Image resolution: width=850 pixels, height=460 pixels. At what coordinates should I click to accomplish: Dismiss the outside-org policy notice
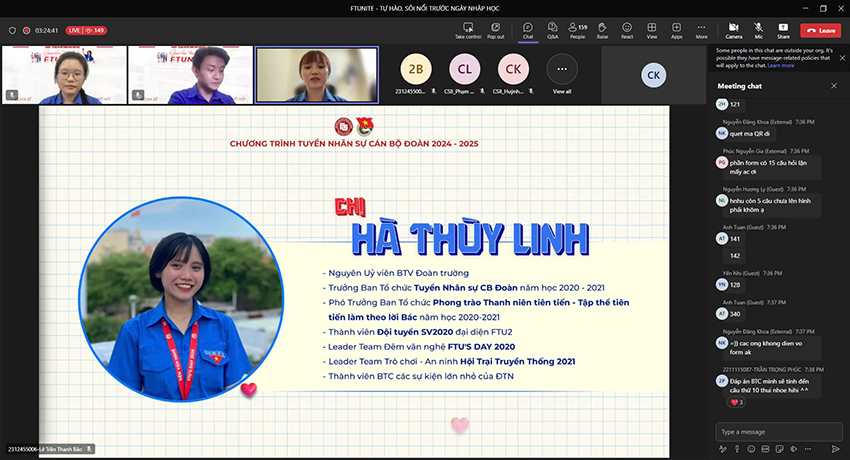click(842, 58)
